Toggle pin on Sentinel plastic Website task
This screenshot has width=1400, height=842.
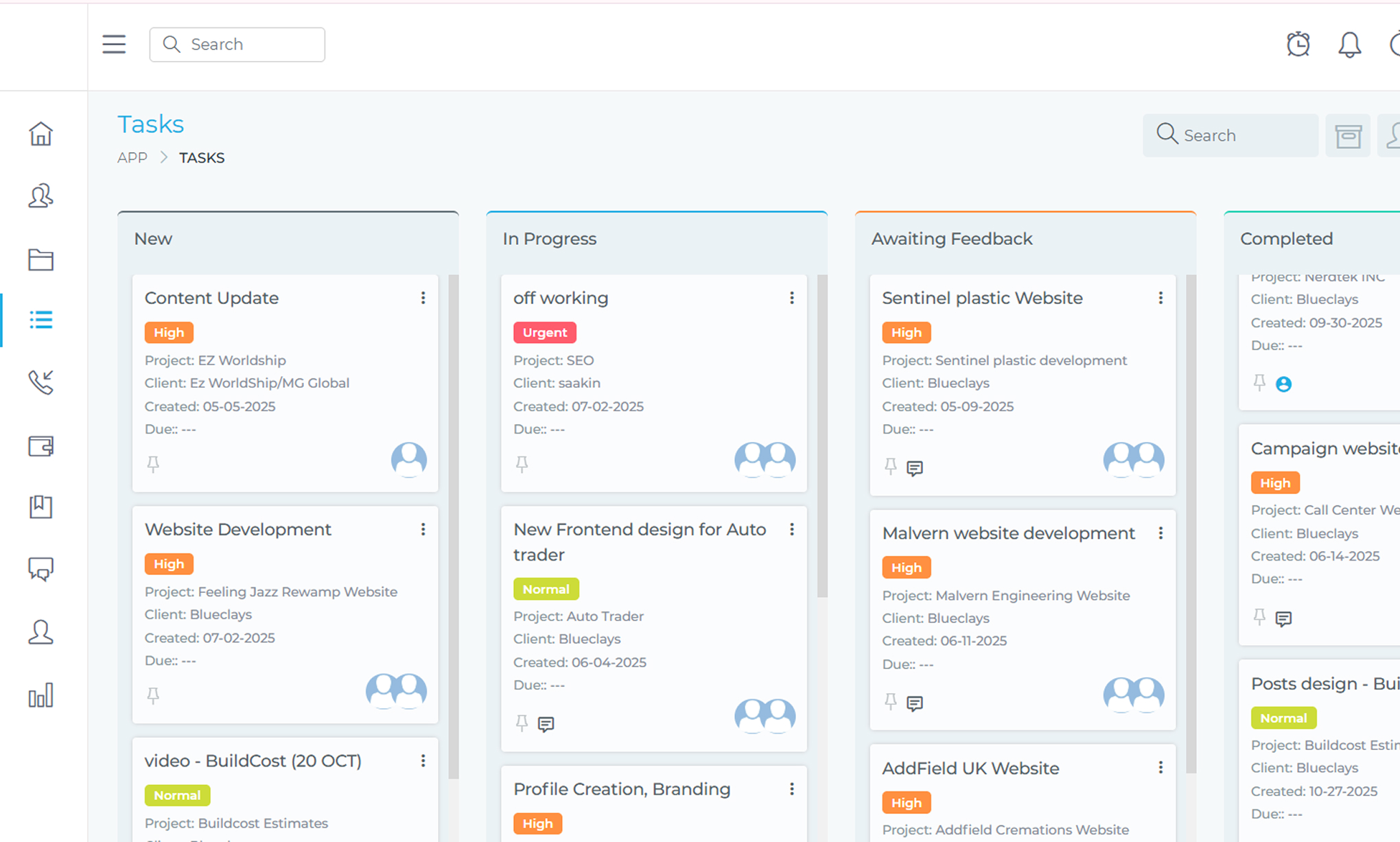click(890, 467)
